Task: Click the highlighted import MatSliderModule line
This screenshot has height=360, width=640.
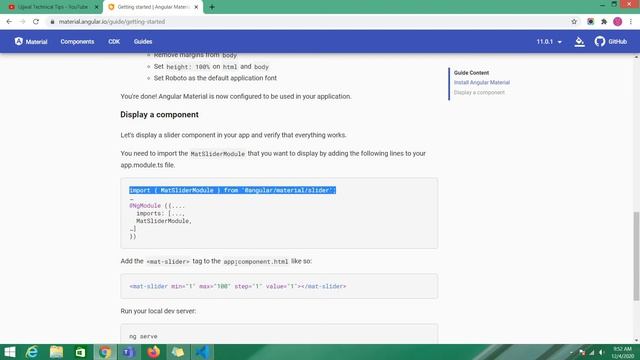Action: point(232,190)
